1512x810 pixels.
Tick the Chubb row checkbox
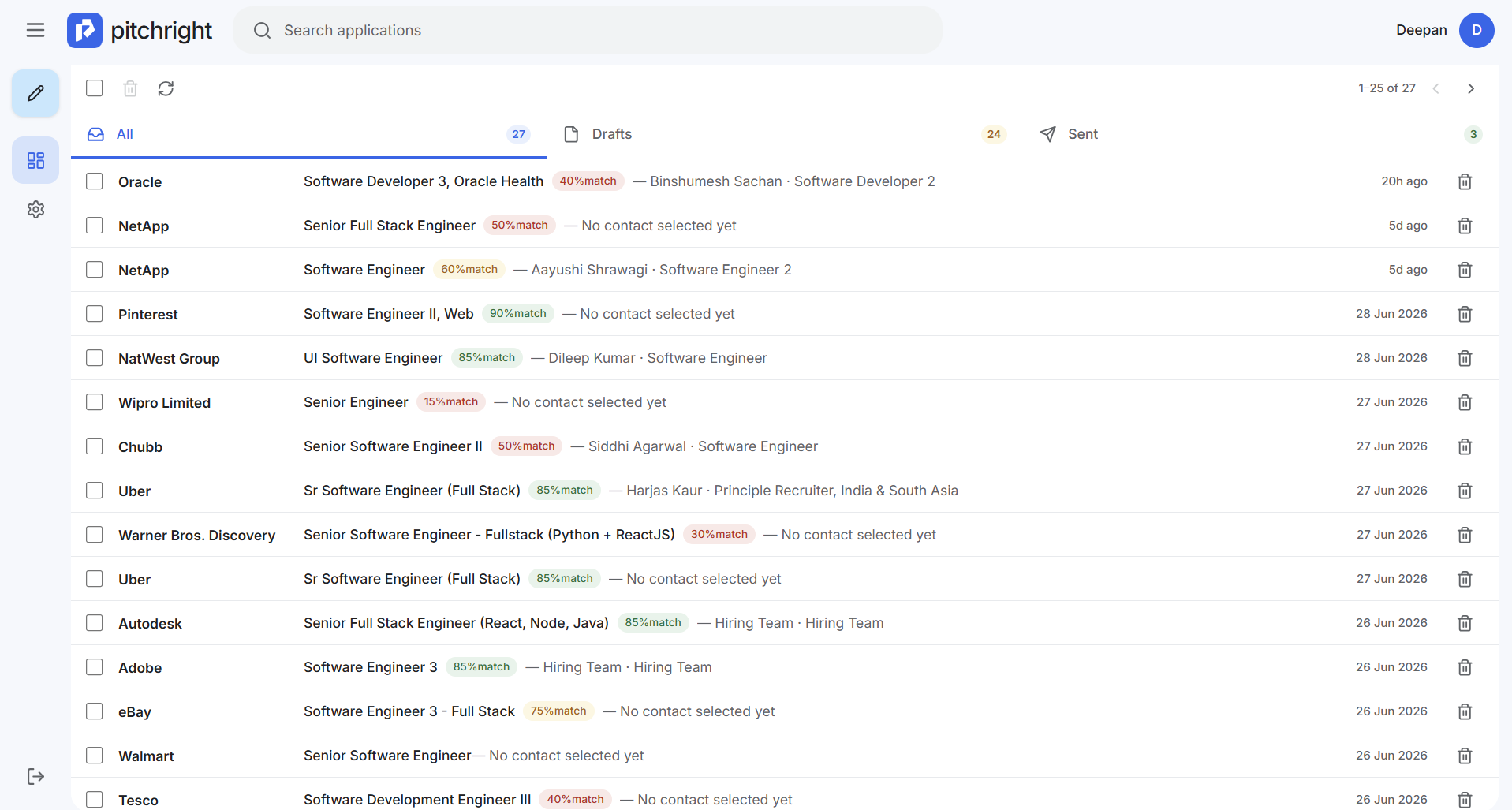click(x=95, y=446)
